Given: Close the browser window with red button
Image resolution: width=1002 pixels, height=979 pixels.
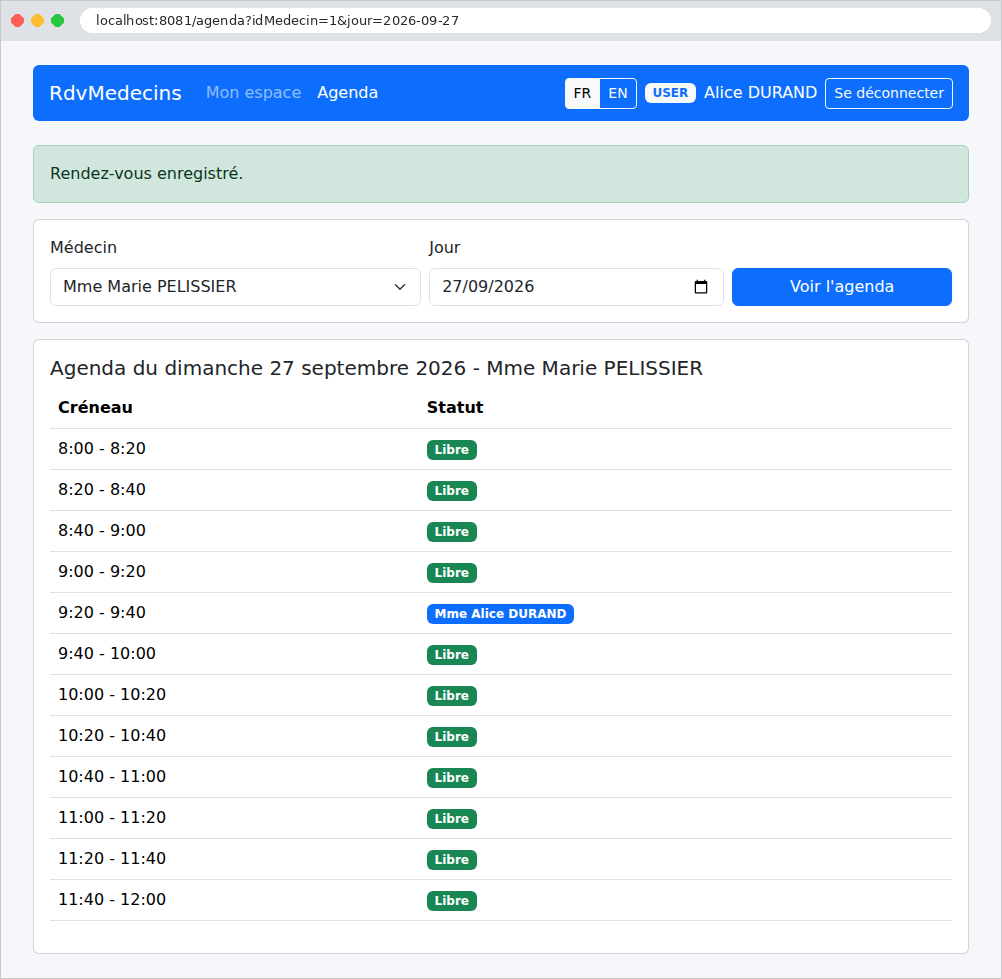Looking at the screenshot, I should (x=18, y=20).
